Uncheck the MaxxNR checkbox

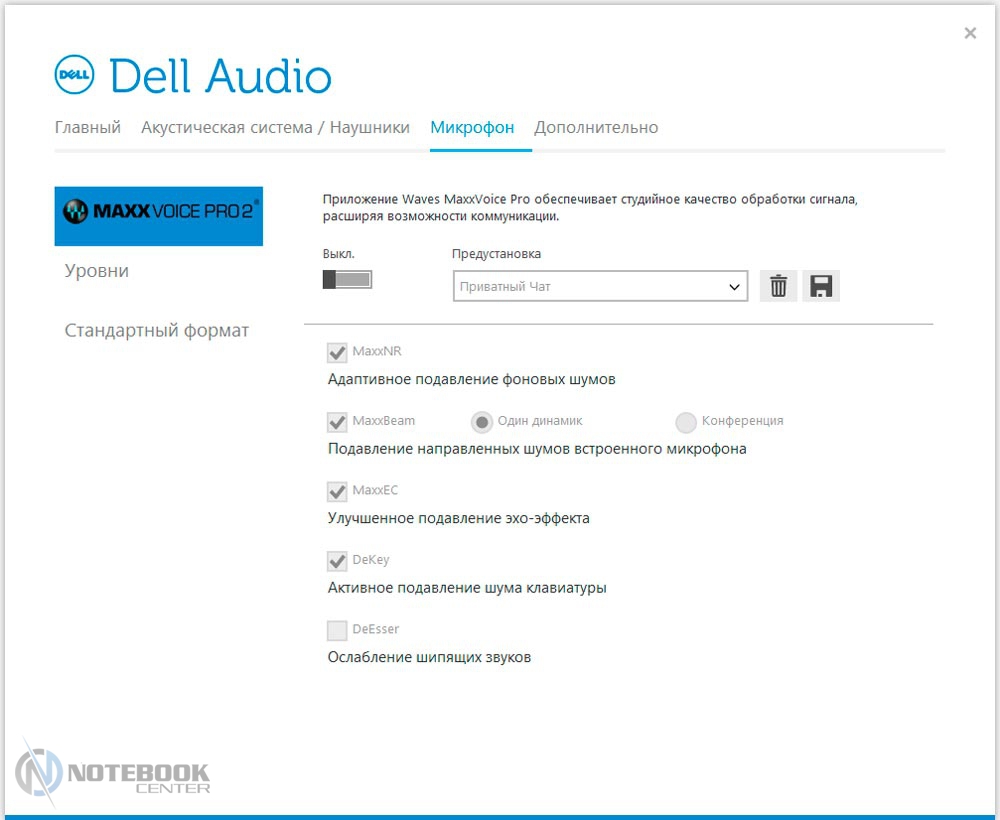[337, 352]
